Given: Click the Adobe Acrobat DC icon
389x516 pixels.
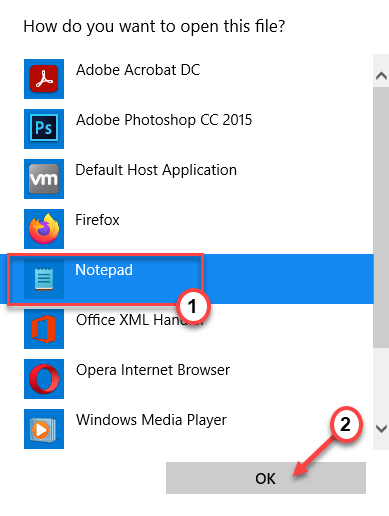Looking at the screenshot, I should [x=44, y=79].
